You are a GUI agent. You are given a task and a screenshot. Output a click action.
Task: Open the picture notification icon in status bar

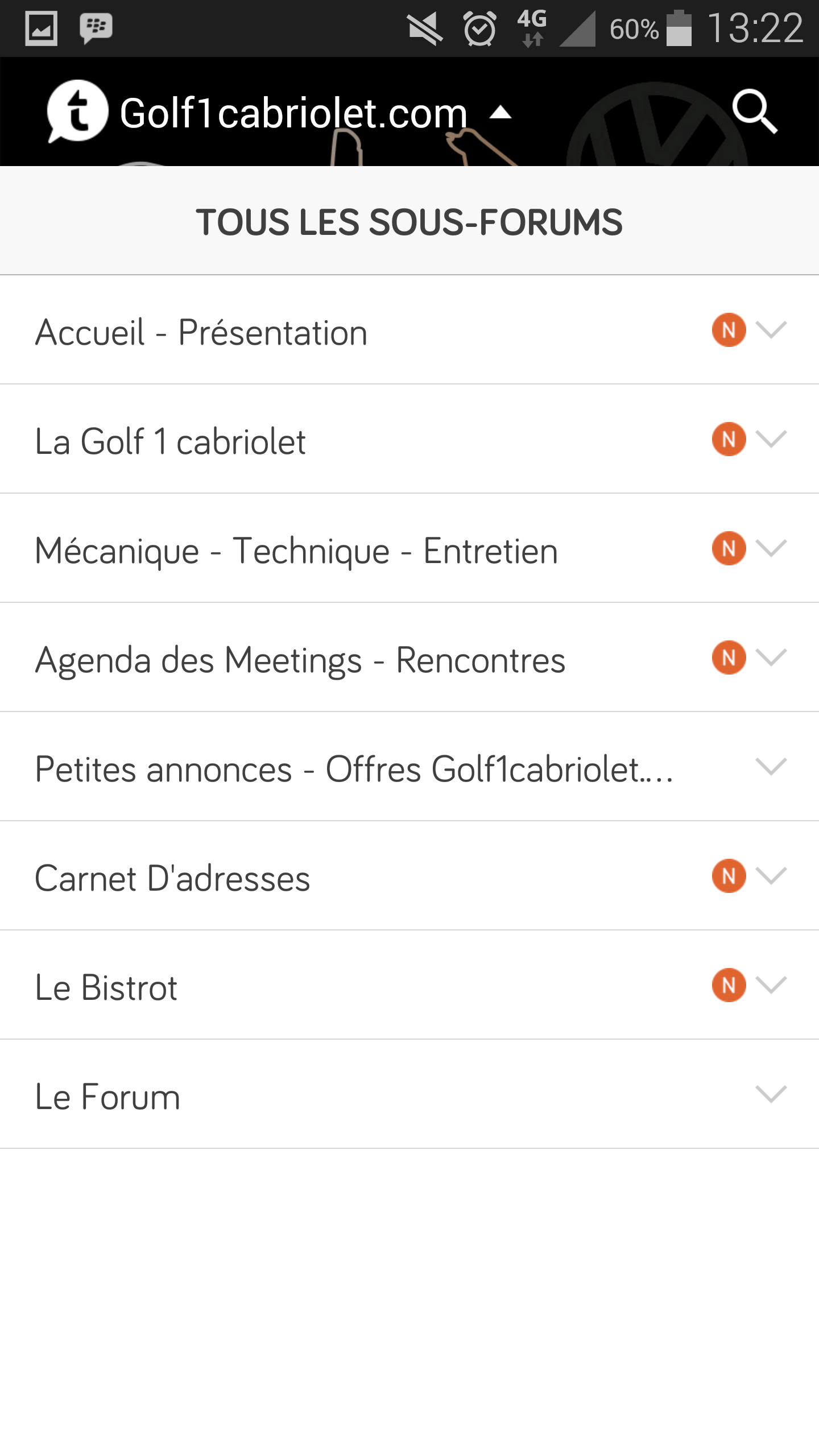pos(42,28)
